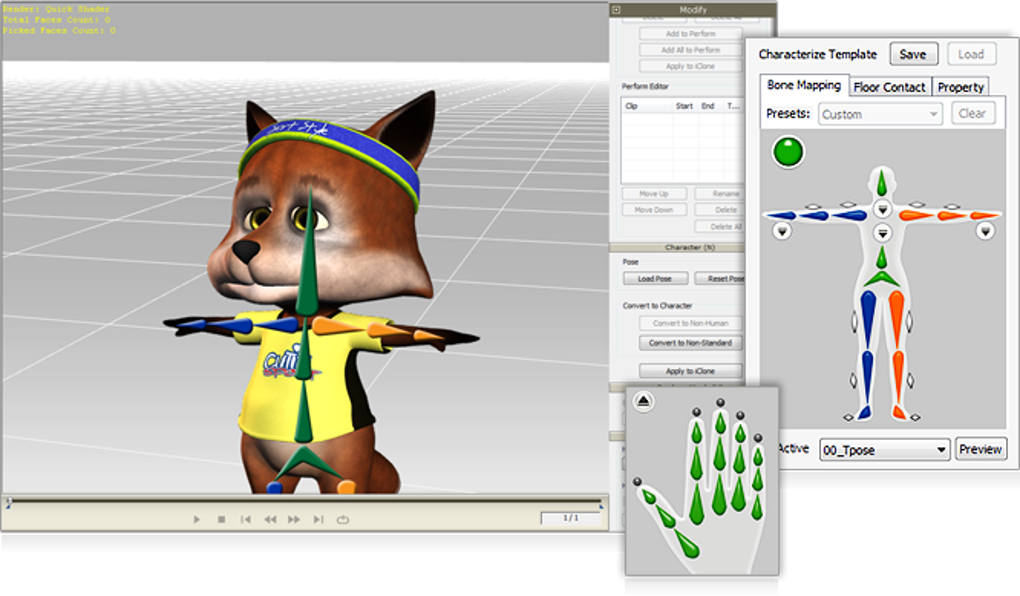Expand the chest round arrow button in diagram
The width and height of the screenshot is (1020, 596).
pos(883,233)
